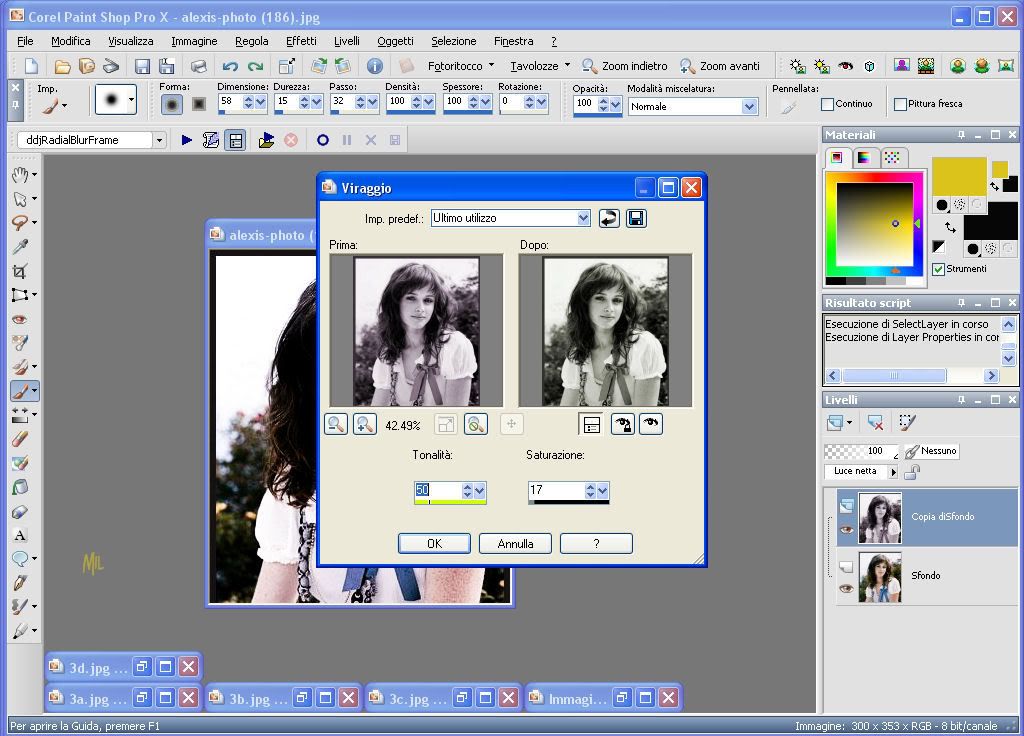
Task: Click the yellow foreground color swatch
Action: [x=959, y=176]
